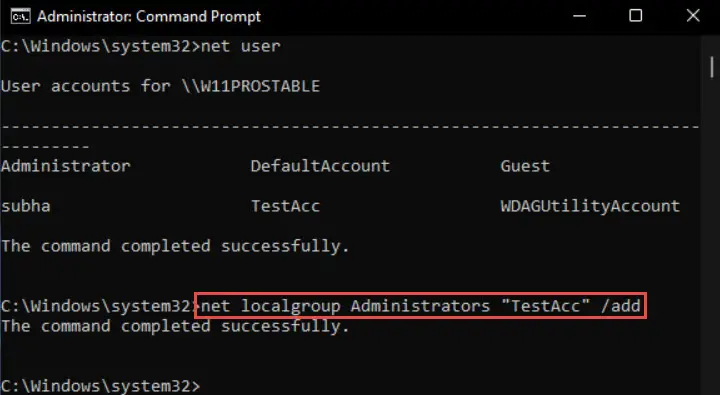
Task: Click the Guest account entry
Action: pyautogui.click(x=525, y=166)
